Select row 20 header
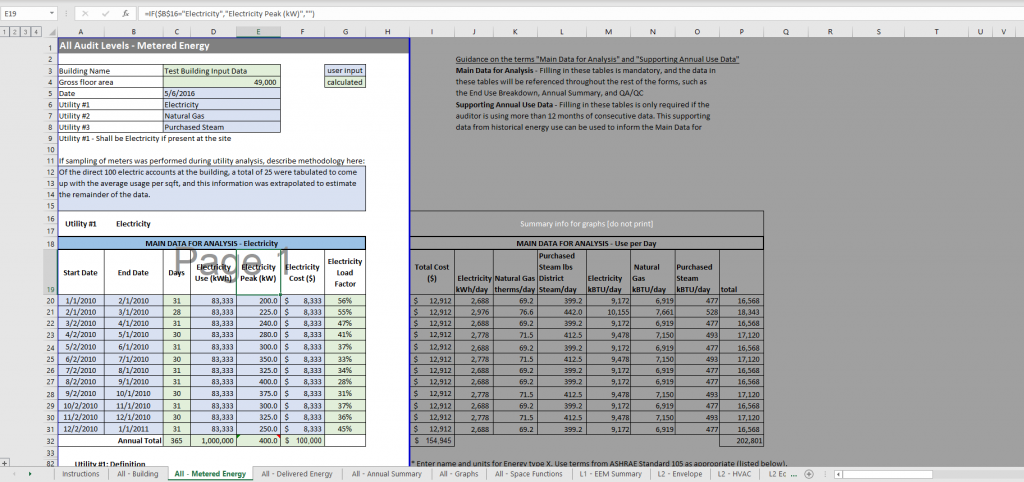The width and height of the screenshot is (1024, 482). click(x=50, y=301)
